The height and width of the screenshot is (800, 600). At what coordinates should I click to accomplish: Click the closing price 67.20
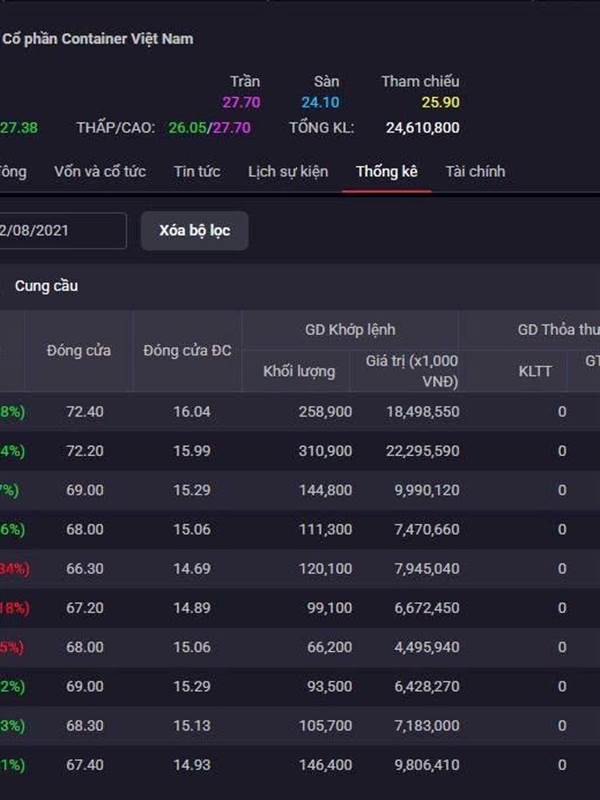[x=85, y=608]
